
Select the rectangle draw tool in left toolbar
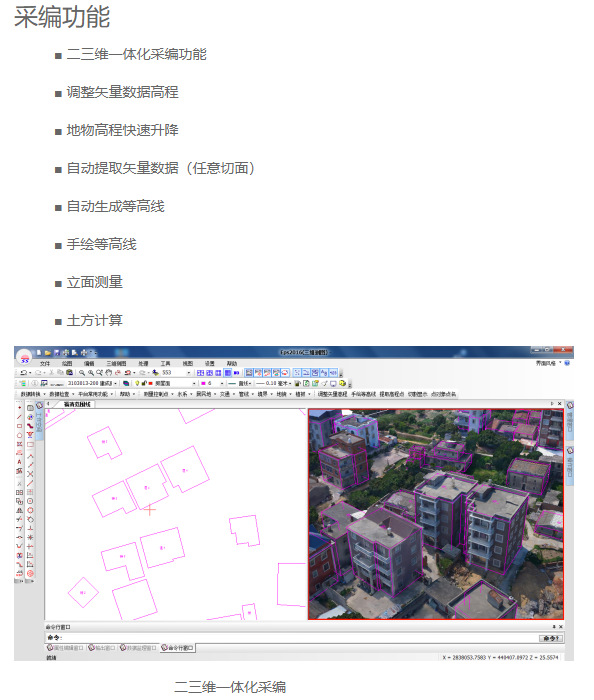point(19,426)
